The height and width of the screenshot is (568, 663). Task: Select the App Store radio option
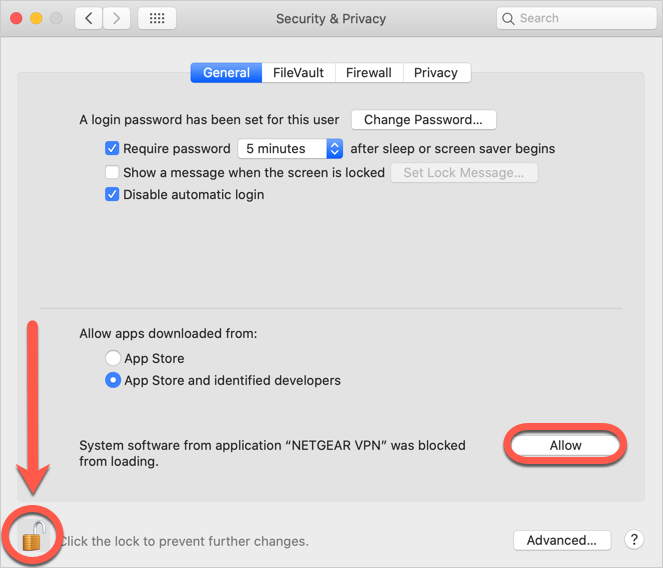click(x=113, y=358)
